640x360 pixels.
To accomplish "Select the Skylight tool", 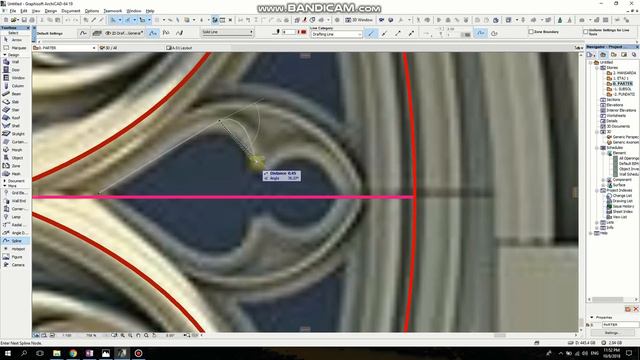I will (16, 134).
